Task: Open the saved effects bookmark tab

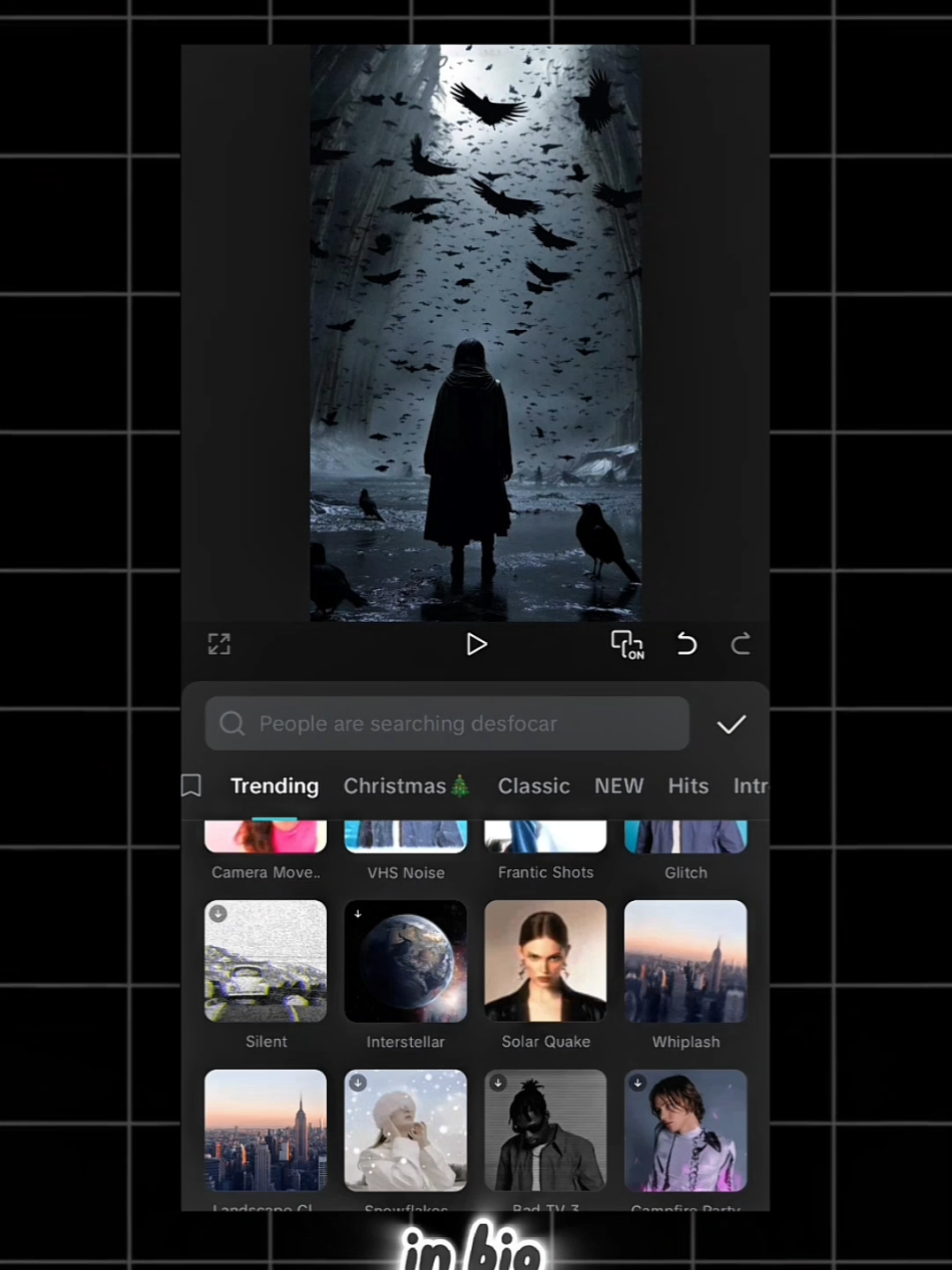Action: pyautogui.click(x=191, y=786)
